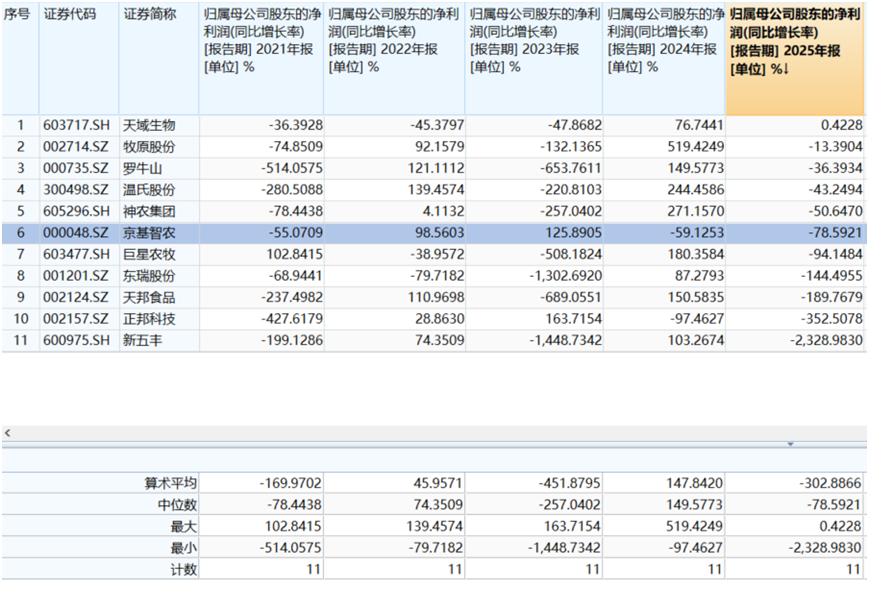Select stock code 002714.SZ
Viewport: 869px width, 590px height.
click(x=76, y=147)
